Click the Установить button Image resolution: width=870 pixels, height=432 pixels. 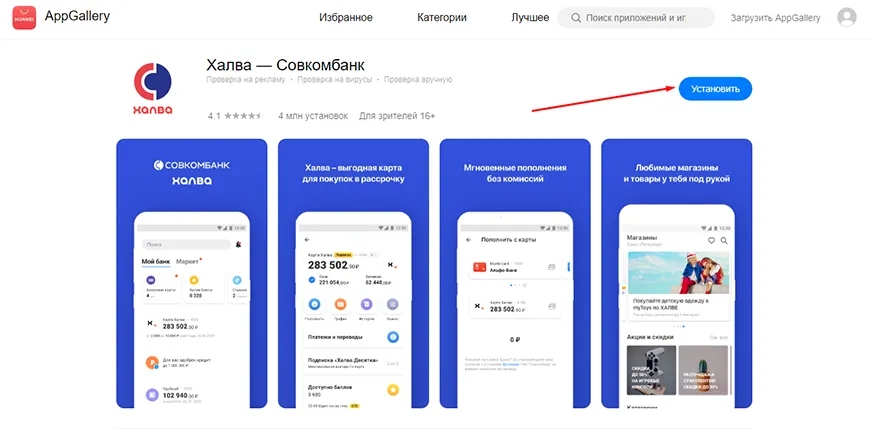715,89
